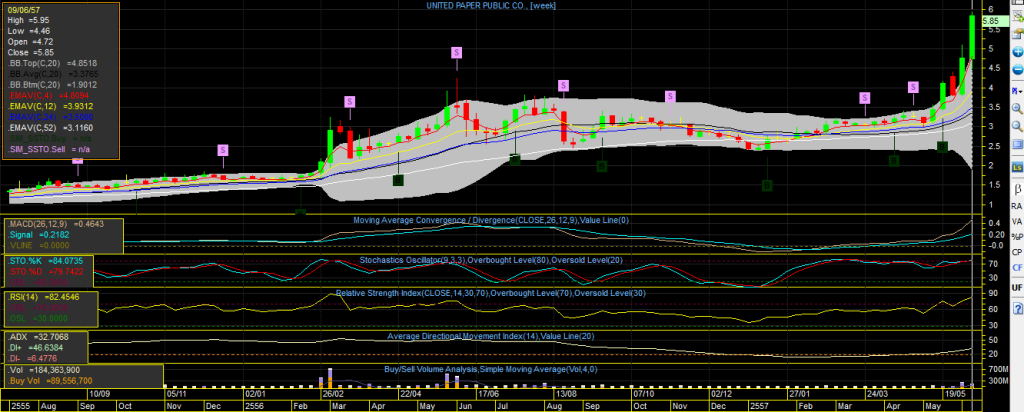Click the blue .EMAV(C,24) legend entry
Image resolution: width=1024 pixels, height=412 pixels.
point(50,117)
